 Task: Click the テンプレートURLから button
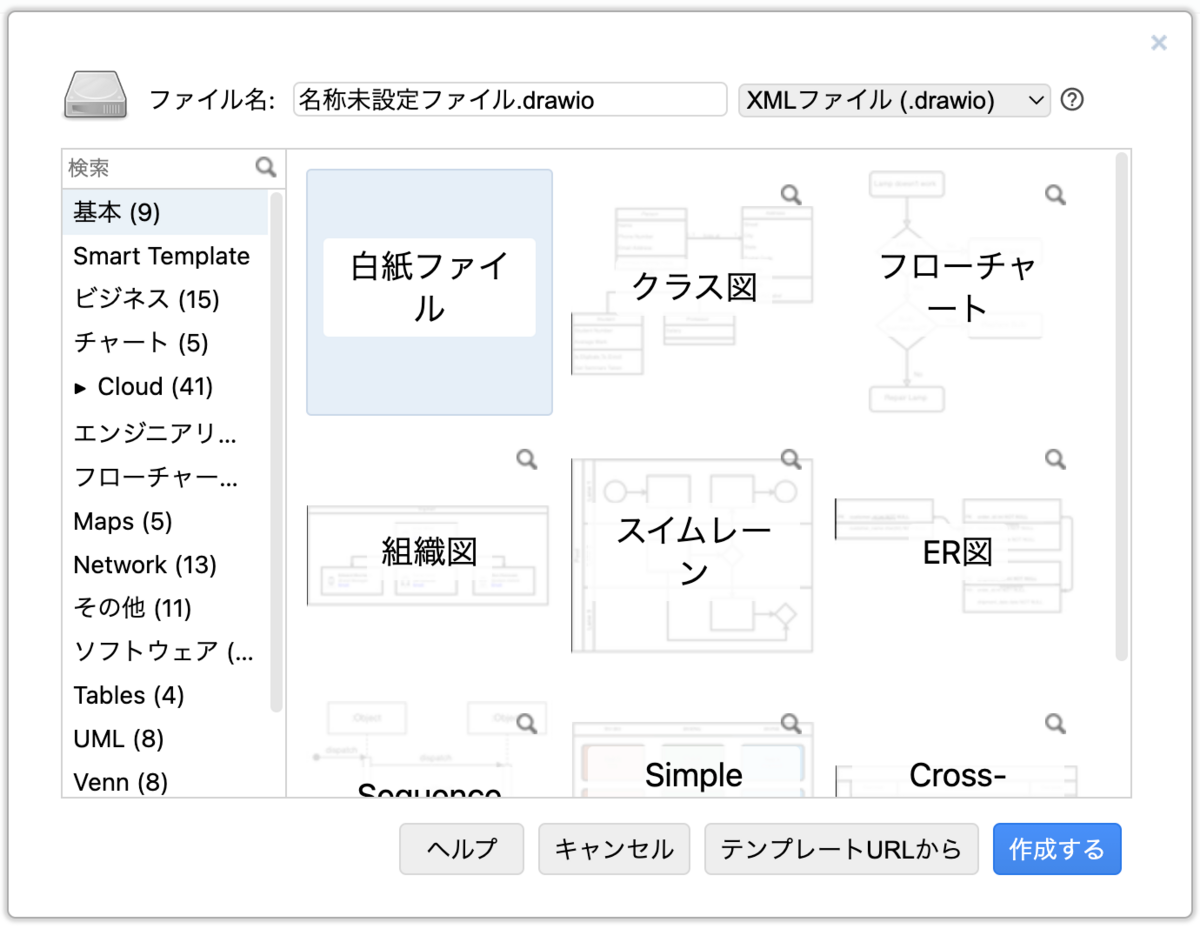[x=841, y=849]
